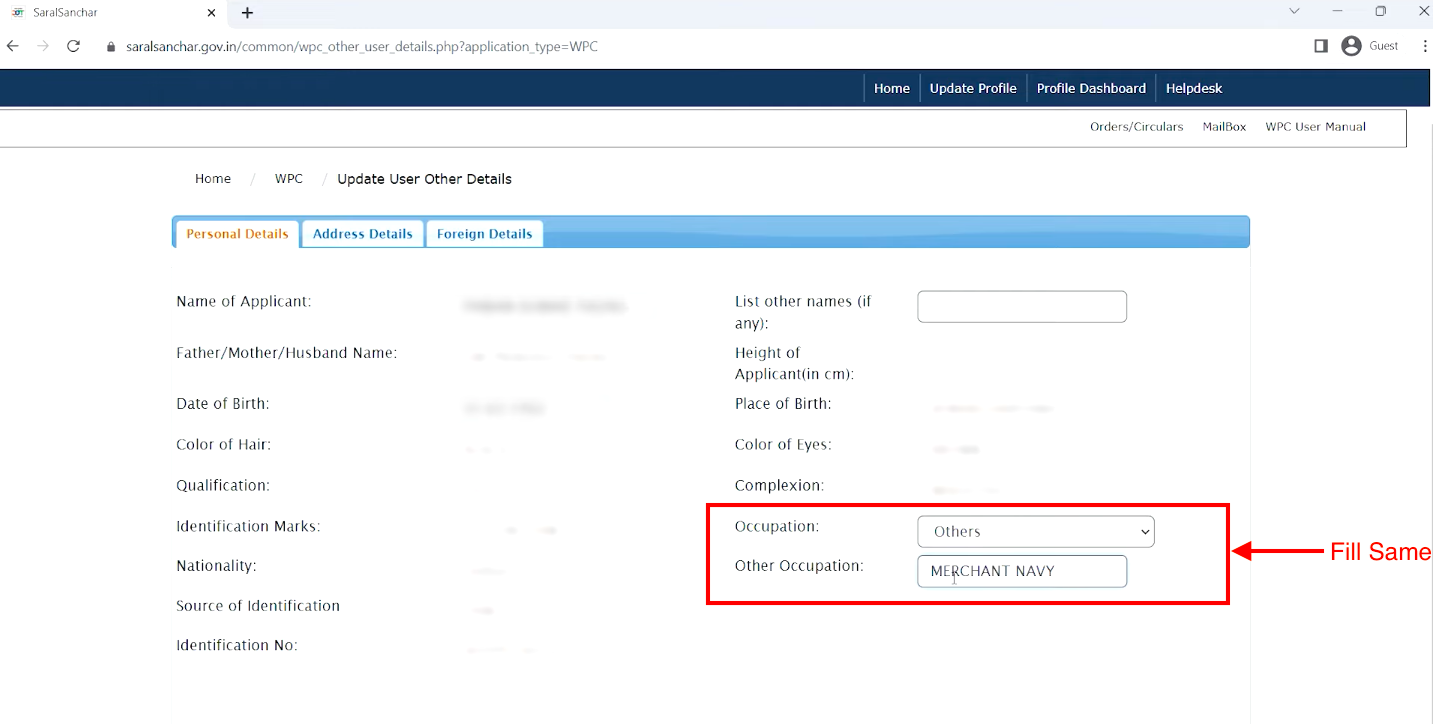1433x724 pixels.
Task: Restore down the browser window
Action: (1381, 12)
